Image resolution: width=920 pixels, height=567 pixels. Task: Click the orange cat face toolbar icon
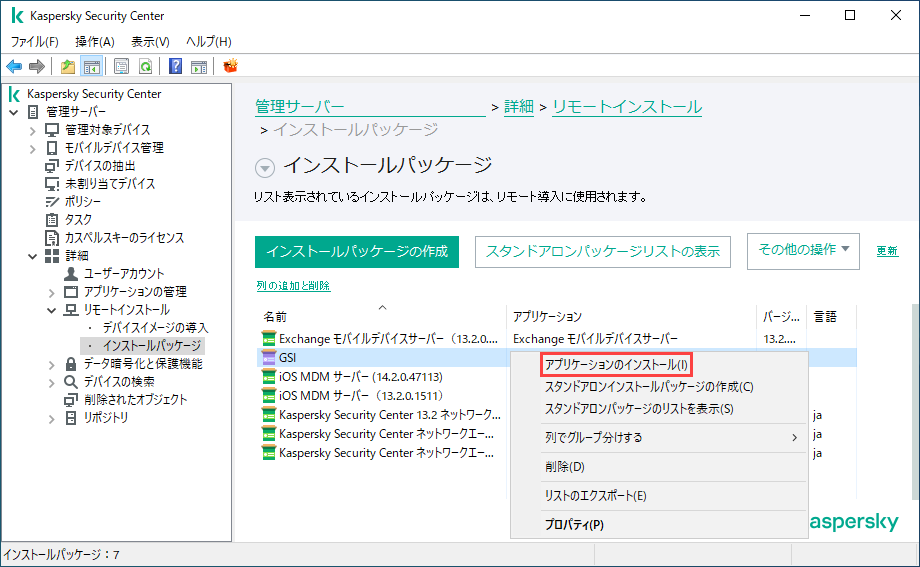point(231,66)
